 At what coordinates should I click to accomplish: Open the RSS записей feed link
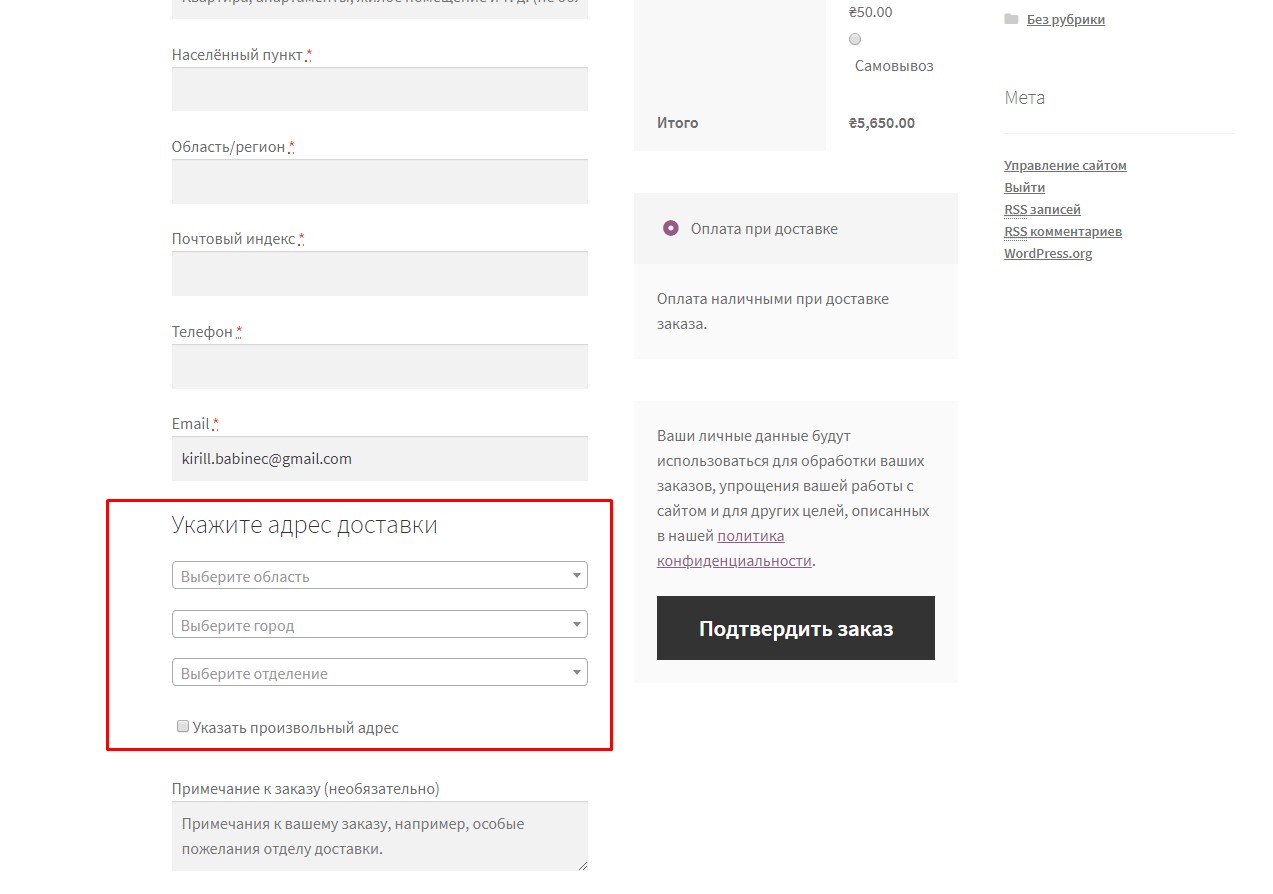(x=1042, y=209)
